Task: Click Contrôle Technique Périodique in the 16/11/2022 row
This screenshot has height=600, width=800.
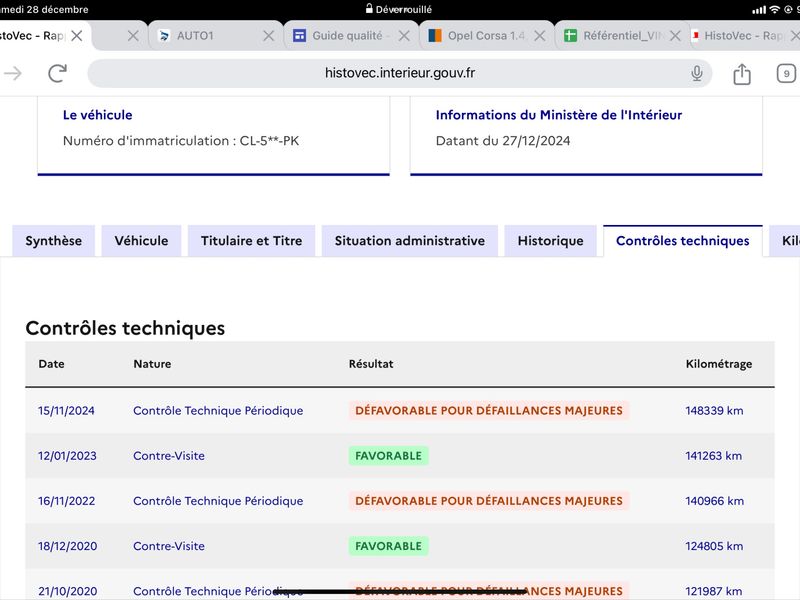Action: pyautogui.click(x=218, y=501)
